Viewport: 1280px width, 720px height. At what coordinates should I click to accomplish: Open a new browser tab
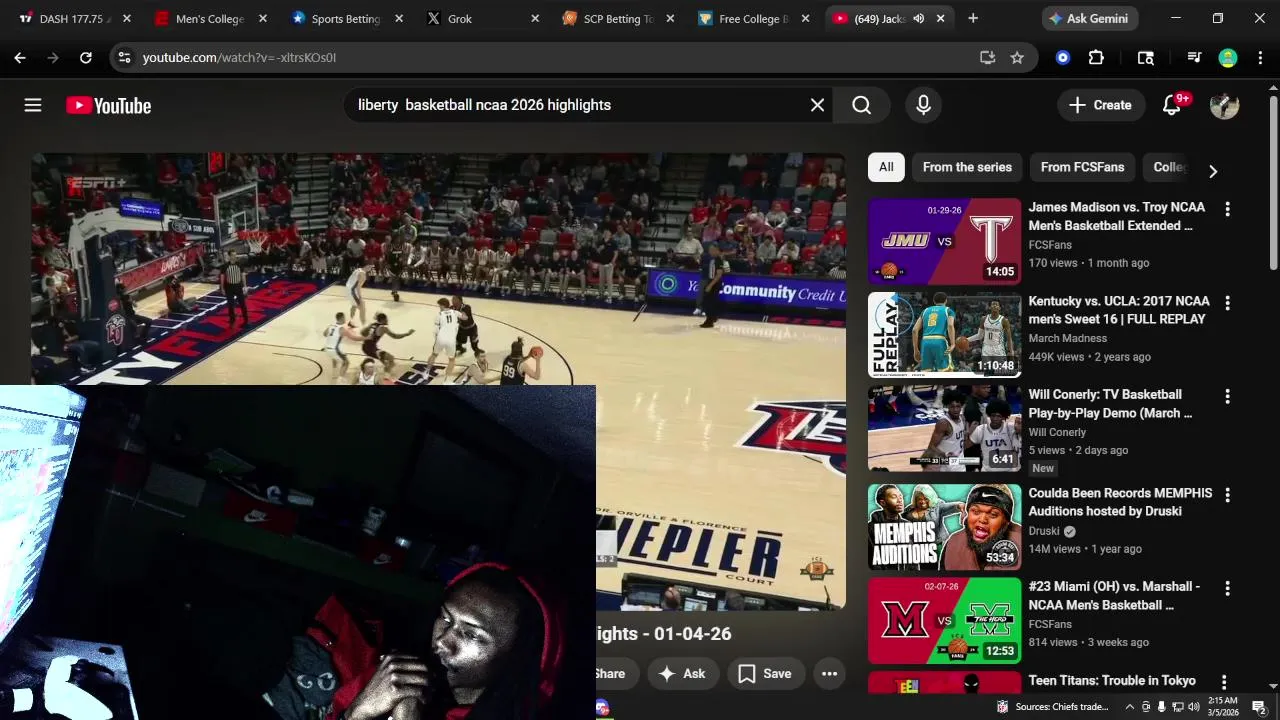[973, 18]
